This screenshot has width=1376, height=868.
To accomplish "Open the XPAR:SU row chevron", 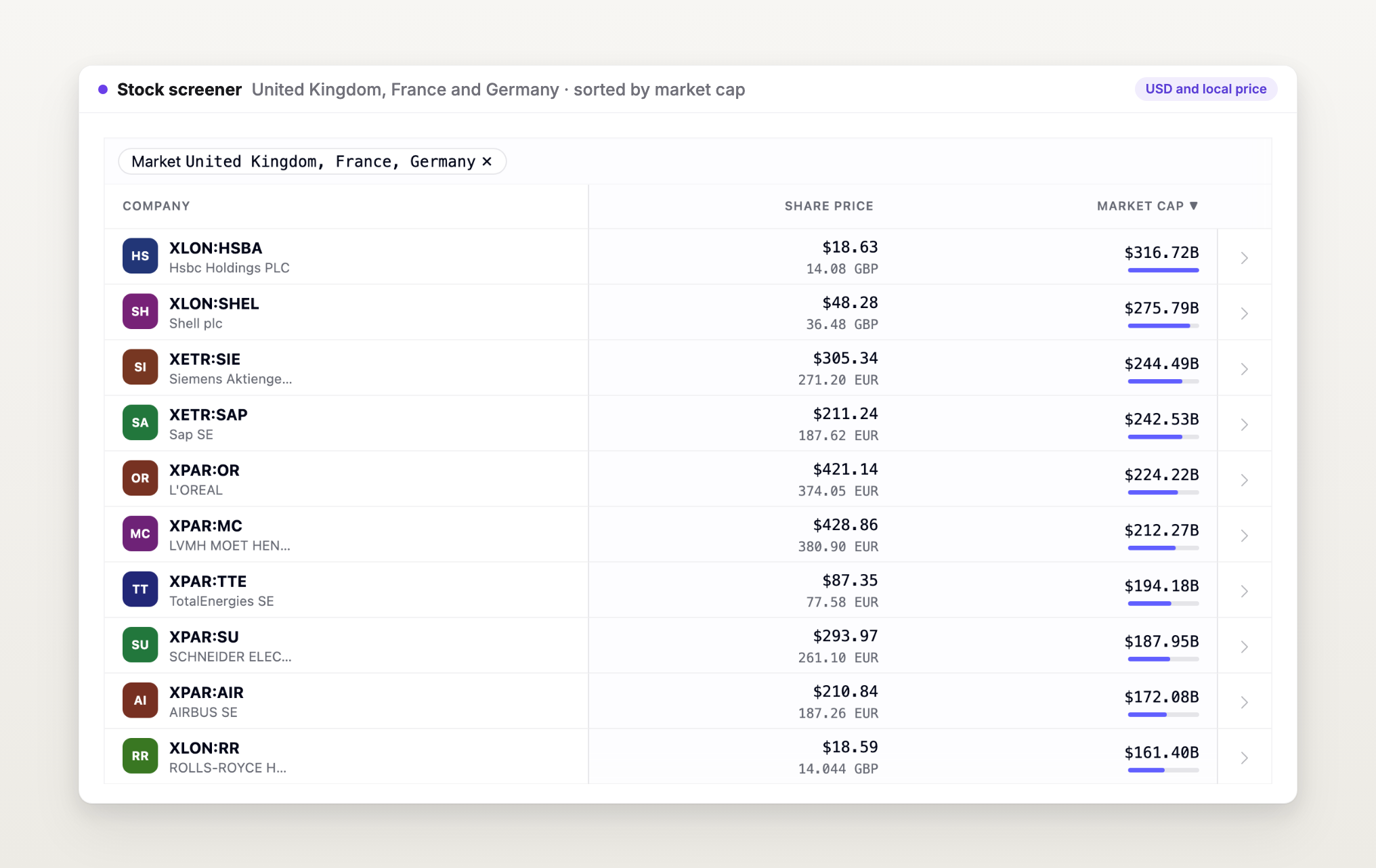I will click(1245, 646).
